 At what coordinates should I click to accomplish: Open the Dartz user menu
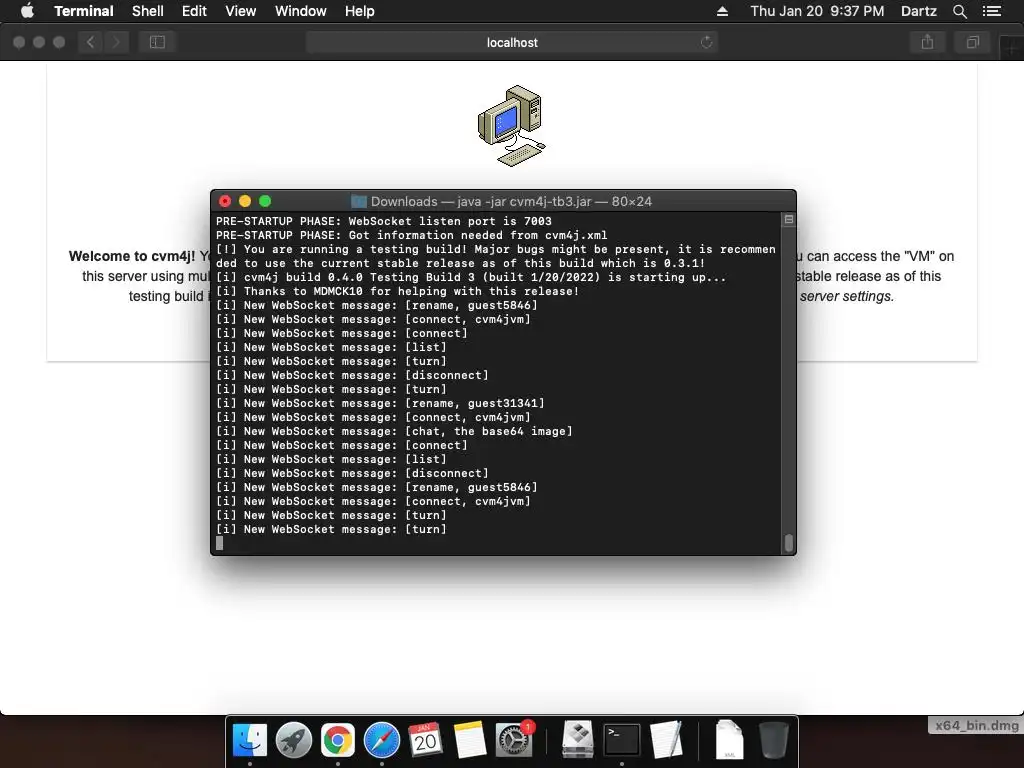coord(918,11)
